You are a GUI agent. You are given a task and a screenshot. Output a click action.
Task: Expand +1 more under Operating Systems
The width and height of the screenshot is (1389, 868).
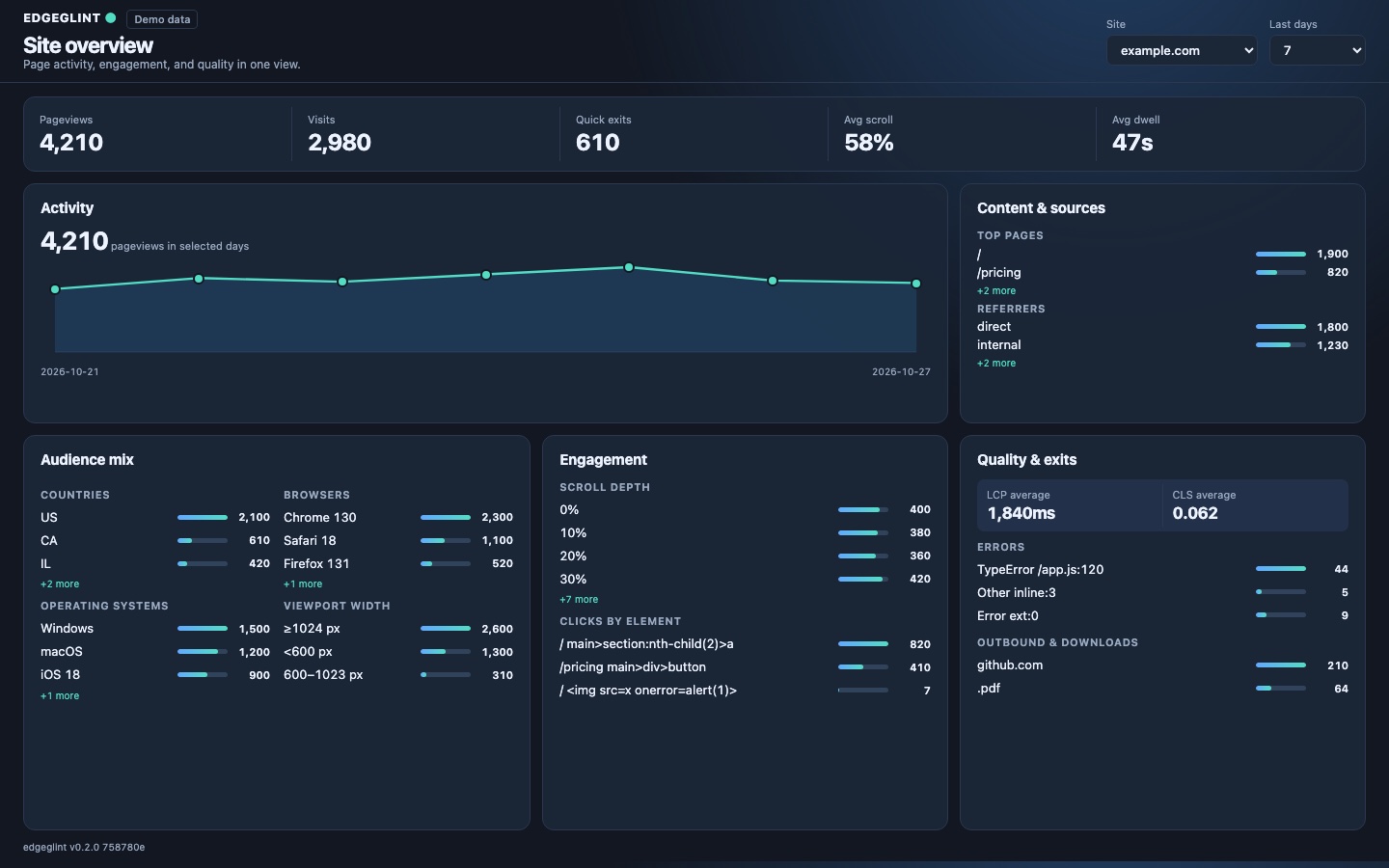[x=60, y=695]
